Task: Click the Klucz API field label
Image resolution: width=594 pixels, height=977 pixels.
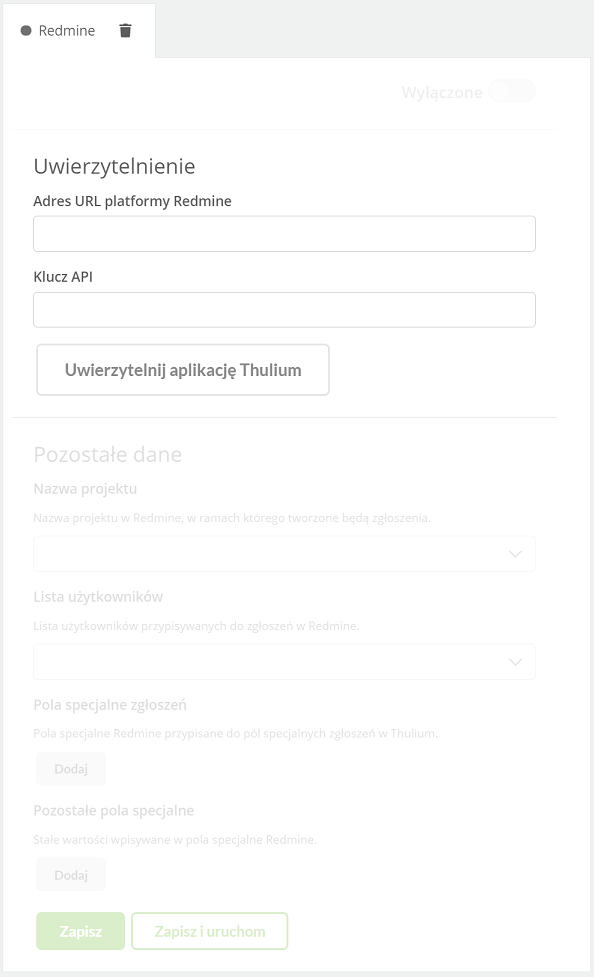Action: click(63, 277)
